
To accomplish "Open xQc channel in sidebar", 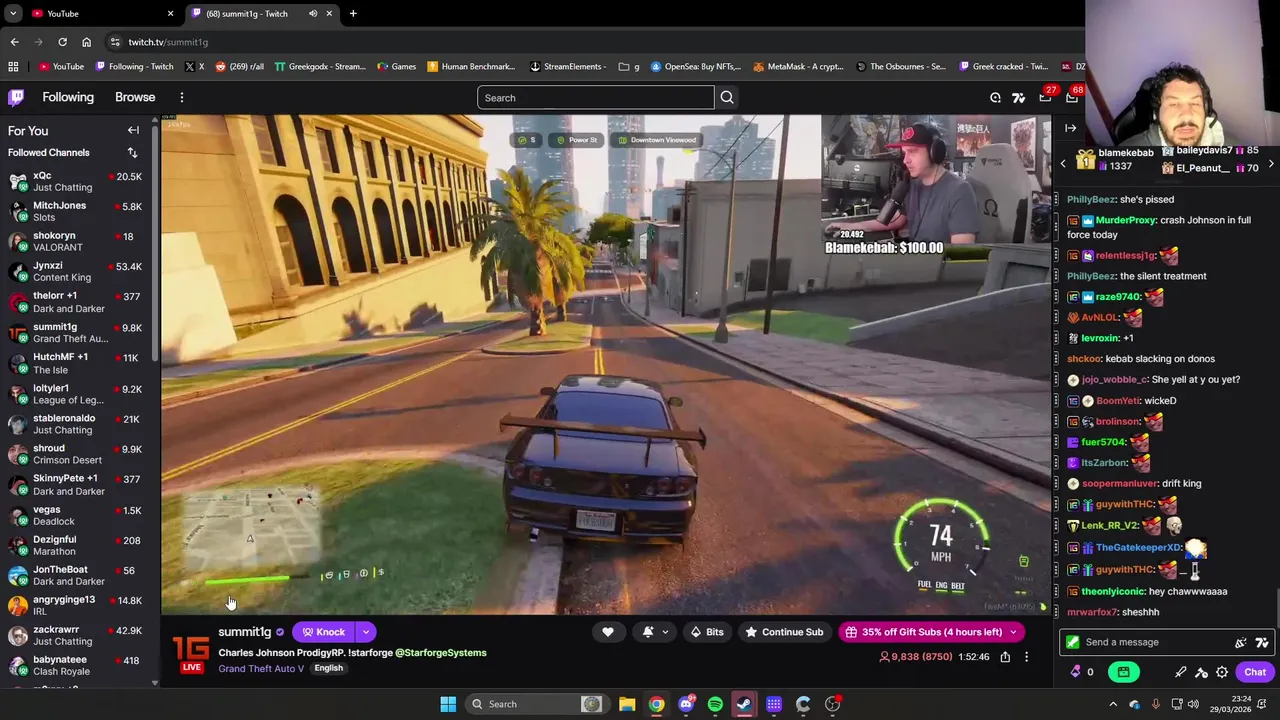I will (x=78, y=181).
